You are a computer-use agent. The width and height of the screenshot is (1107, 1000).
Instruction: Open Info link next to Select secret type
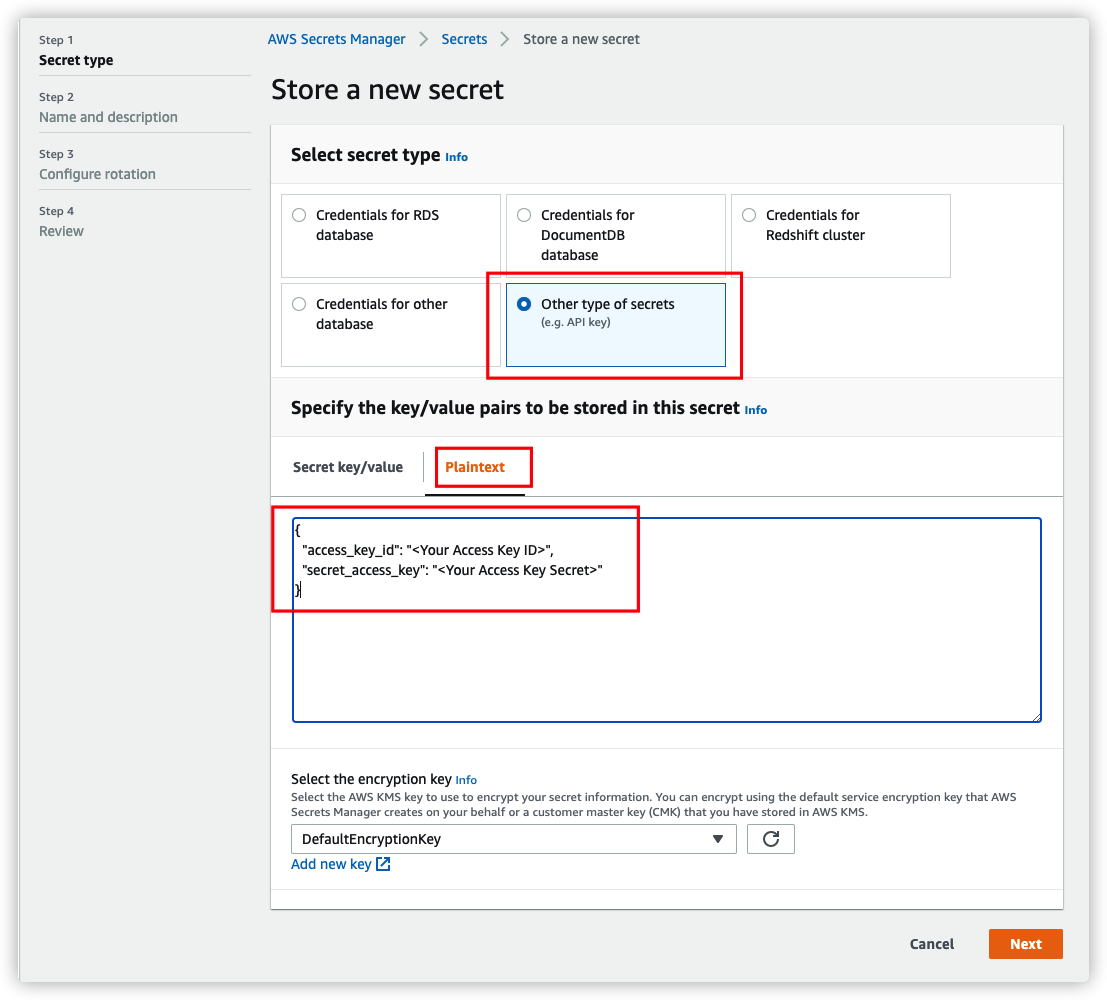click(x=456, y=157)
